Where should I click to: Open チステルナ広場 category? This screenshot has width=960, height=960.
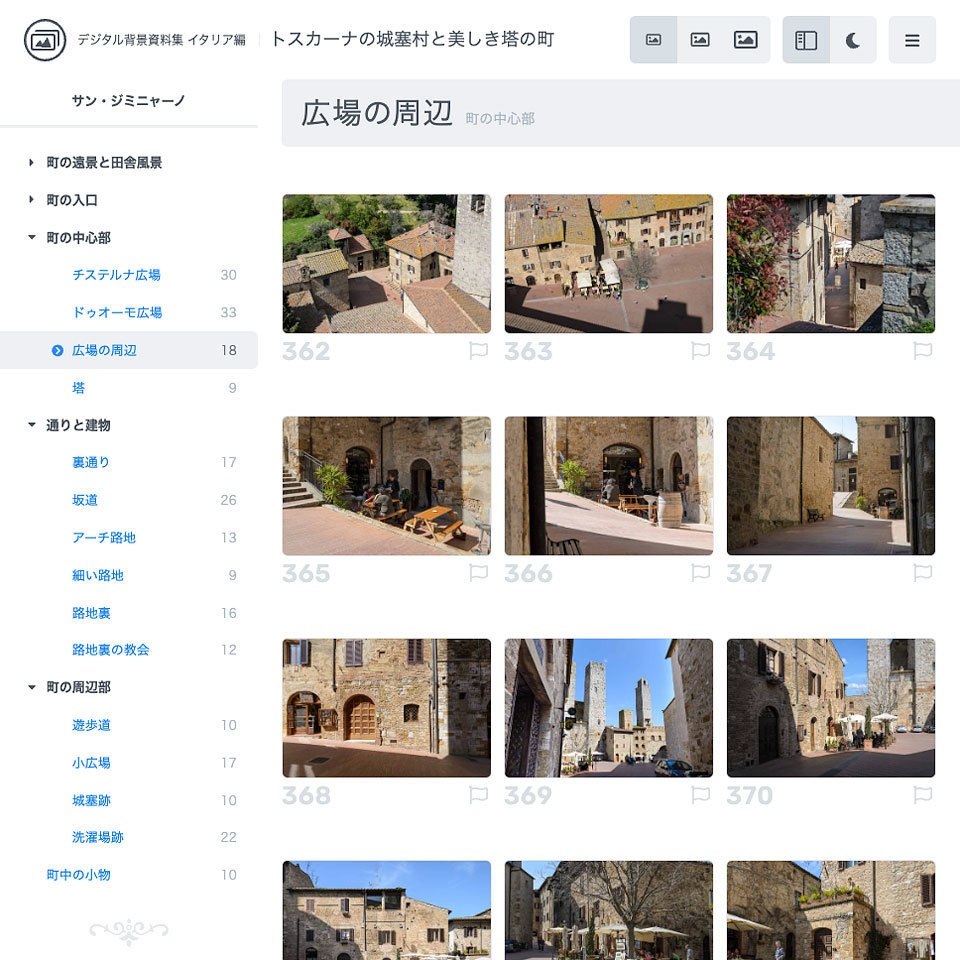coord(116,275)
